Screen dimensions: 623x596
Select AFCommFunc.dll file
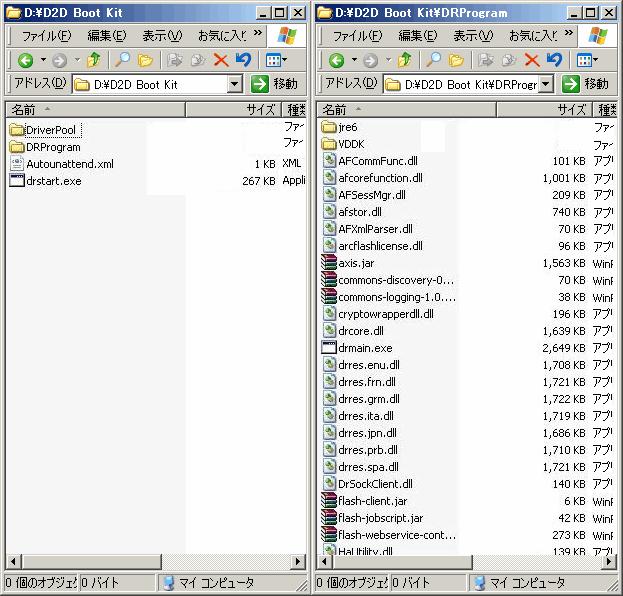pos(370,161)
